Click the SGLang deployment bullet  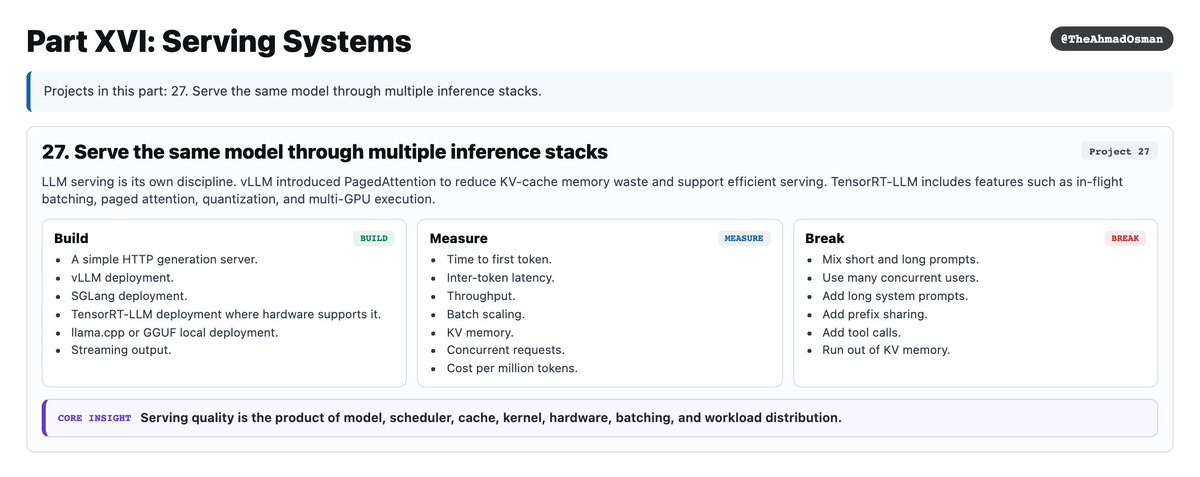click(x=128, y=296)
